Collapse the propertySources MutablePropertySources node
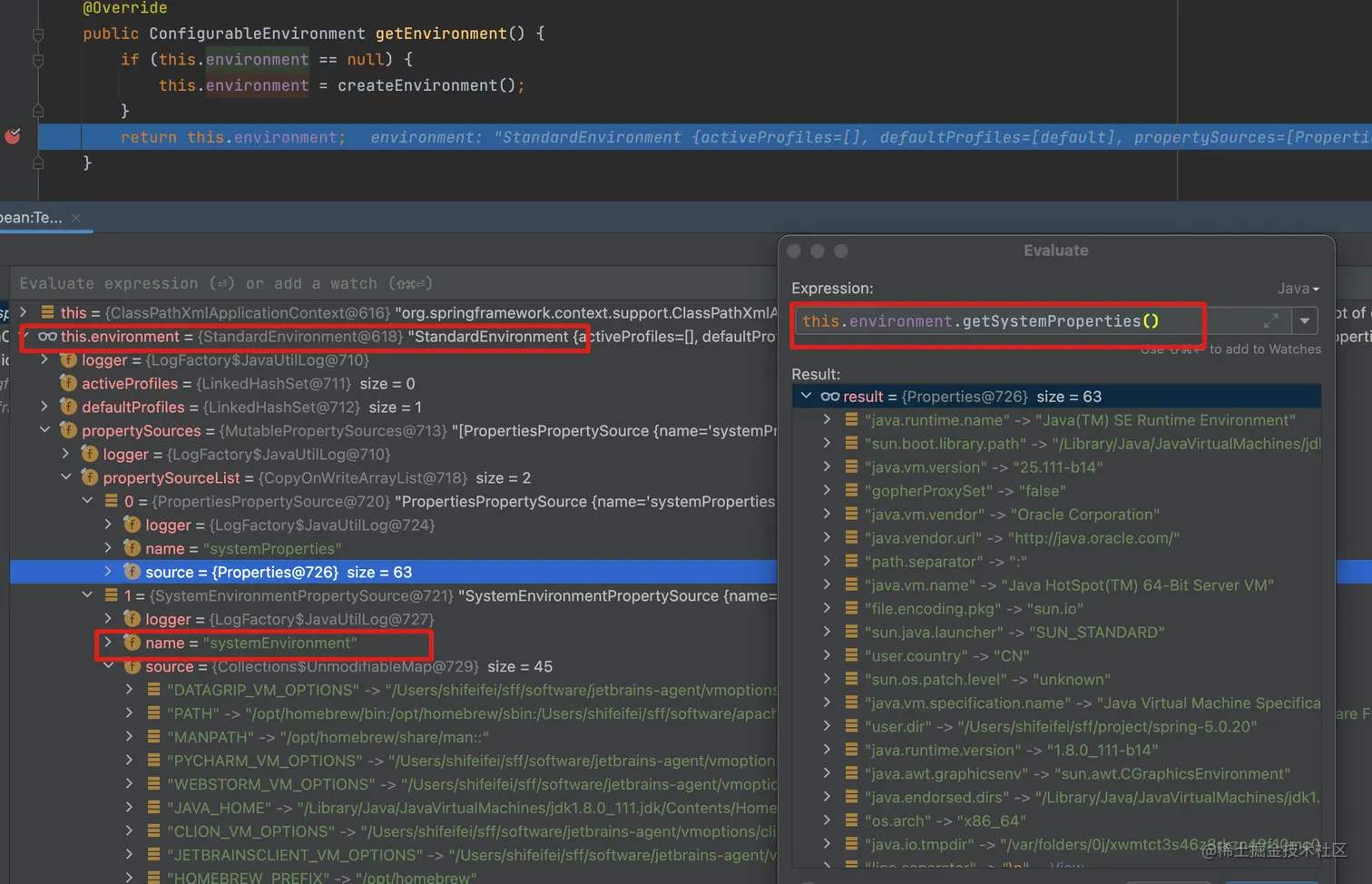 click(x=44, y=430)
